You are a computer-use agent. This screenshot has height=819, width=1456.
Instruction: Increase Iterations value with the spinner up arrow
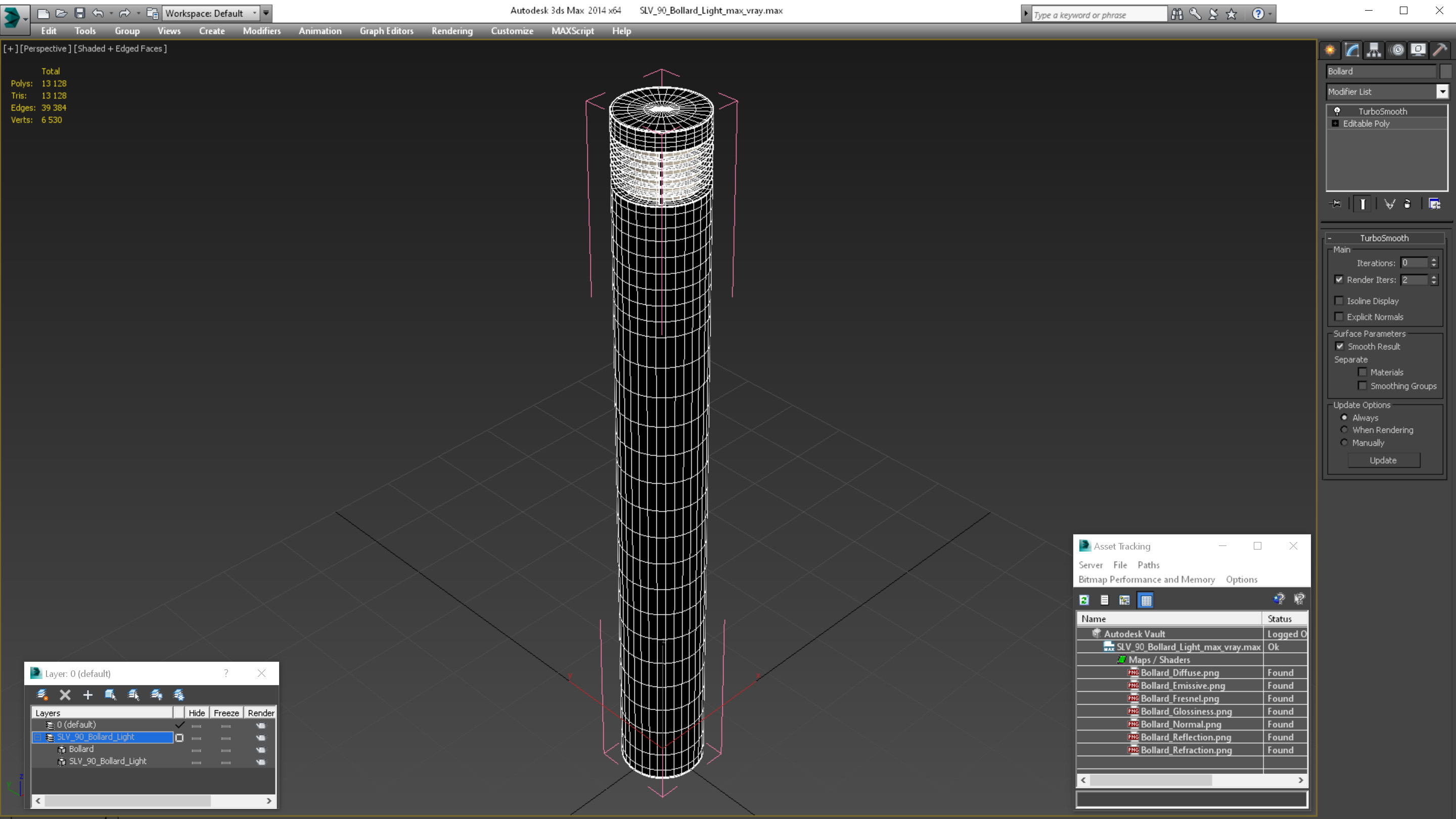[1433, 260]
